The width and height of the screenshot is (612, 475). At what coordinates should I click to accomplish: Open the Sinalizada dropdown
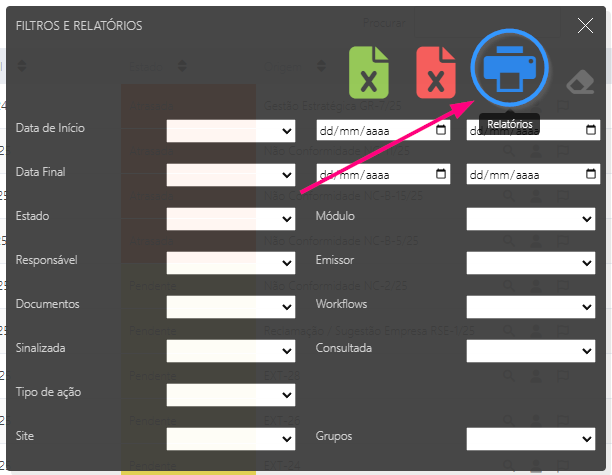point(231,351)
